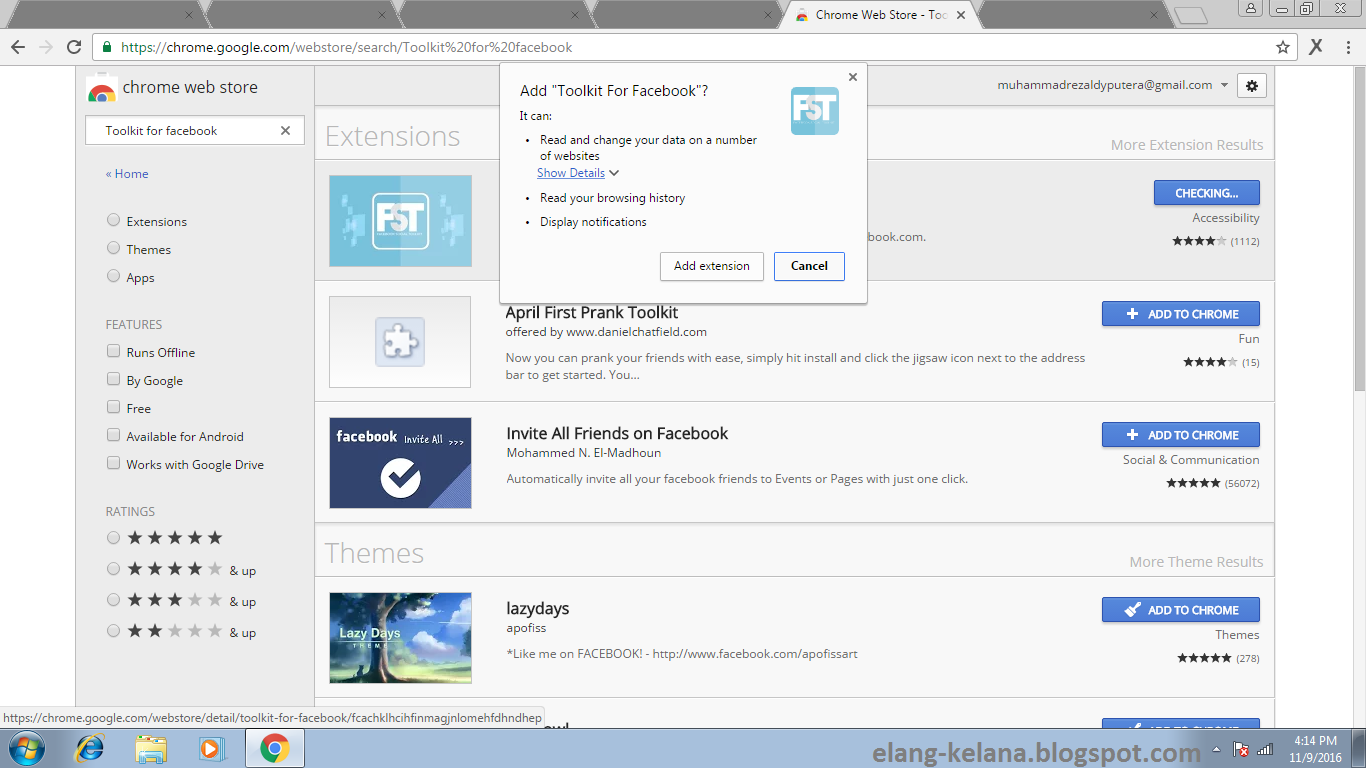The height and width of the screenshot is (768, 1366).
Task: Check Works with Google Drive filter
Action: coord(113,463)
